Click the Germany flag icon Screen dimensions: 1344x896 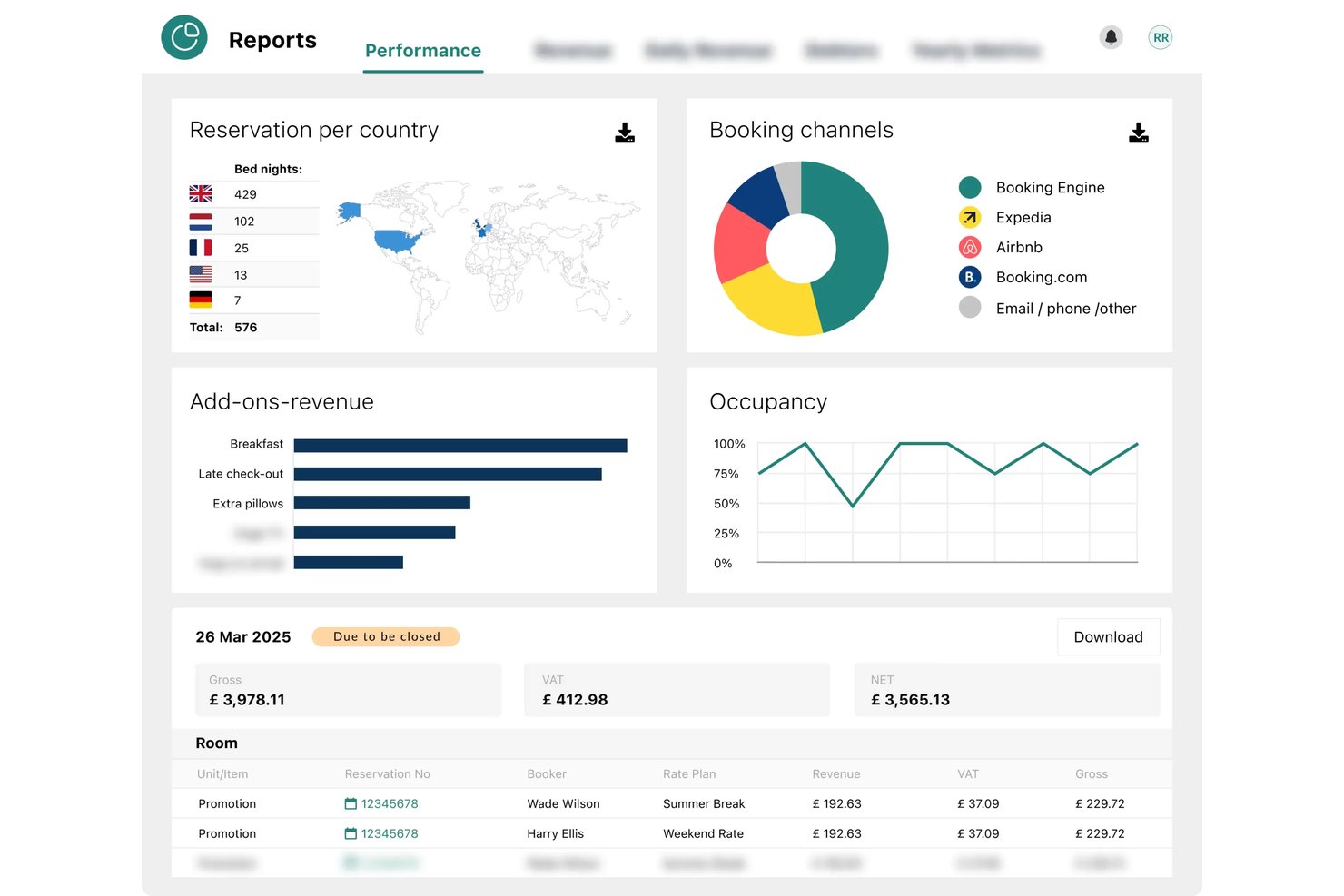201,300
